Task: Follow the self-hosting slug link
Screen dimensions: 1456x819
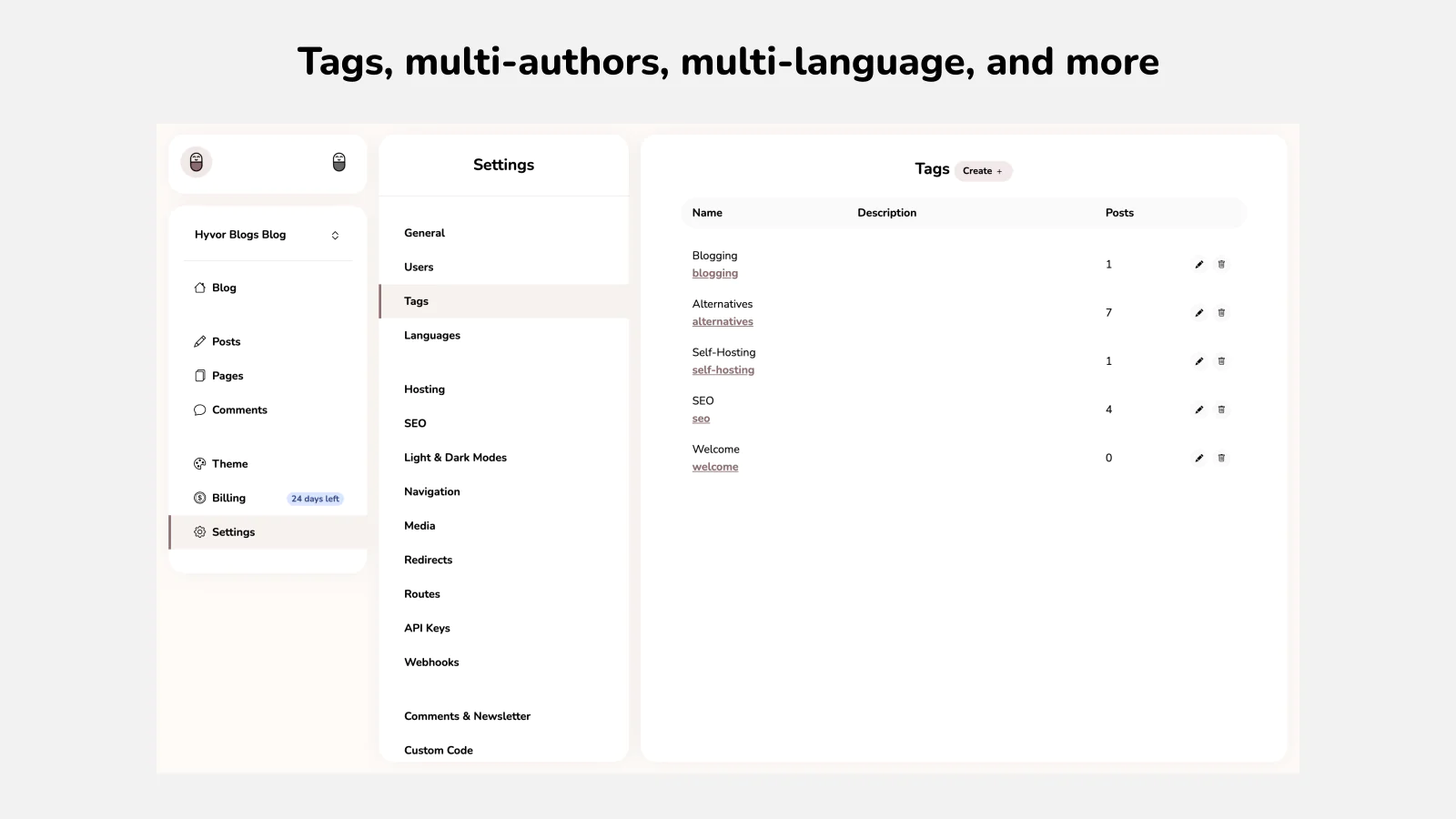Action: [723, 370]
